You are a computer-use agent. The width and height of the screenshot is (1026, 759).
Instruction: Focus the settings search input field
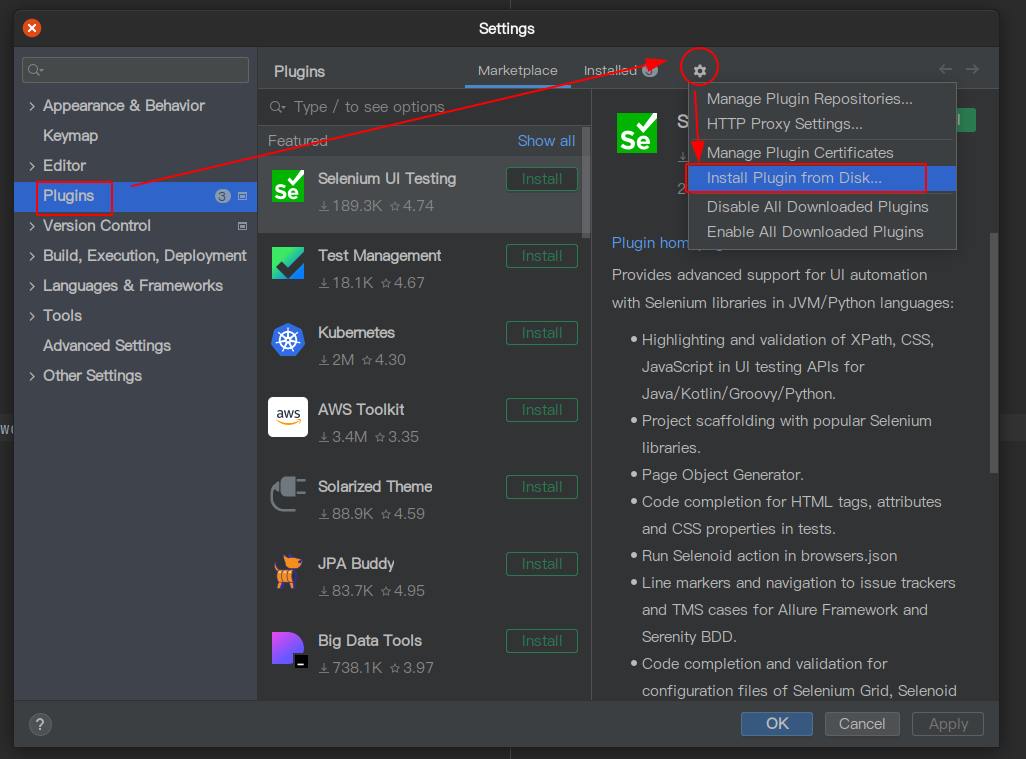pyautogui.click(x=135, y=70)
